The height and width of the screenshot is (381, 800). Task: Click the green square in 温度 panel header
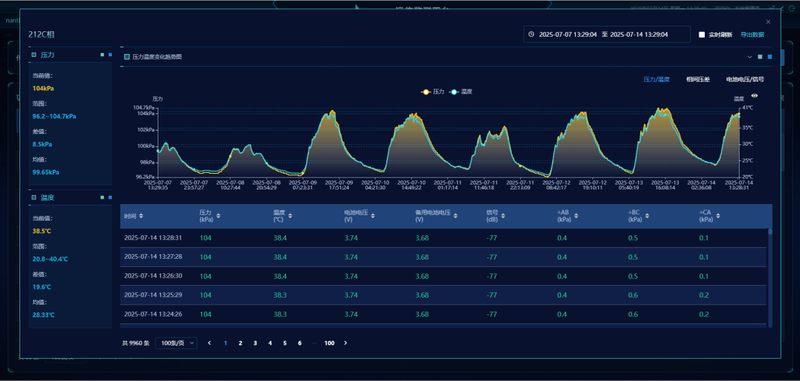(102, 197)
